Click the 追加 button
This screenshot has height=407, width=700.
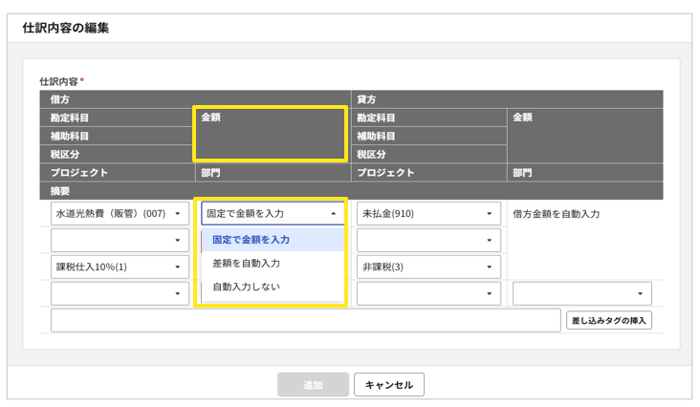click(313, 385)
